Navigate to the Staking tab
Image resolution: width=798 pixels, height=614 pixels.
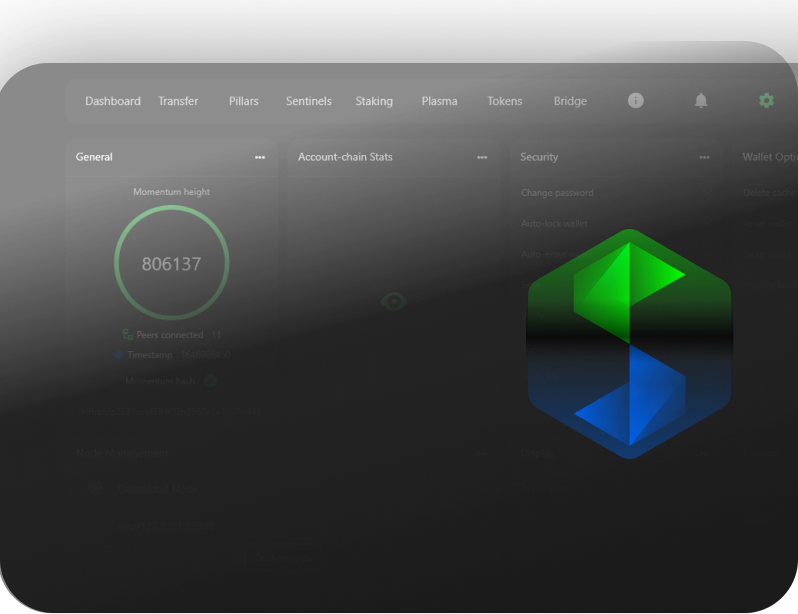[374, 101]
